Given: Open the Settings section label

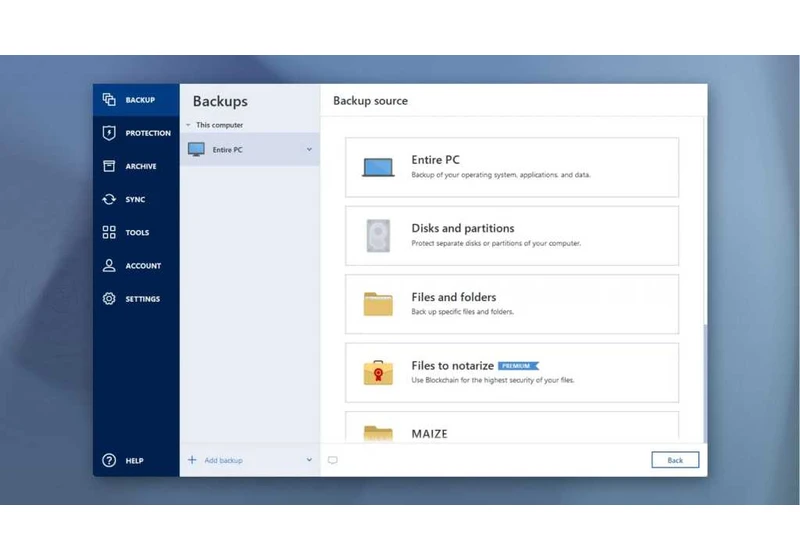Looking at the screenshot, I should 143,299.
